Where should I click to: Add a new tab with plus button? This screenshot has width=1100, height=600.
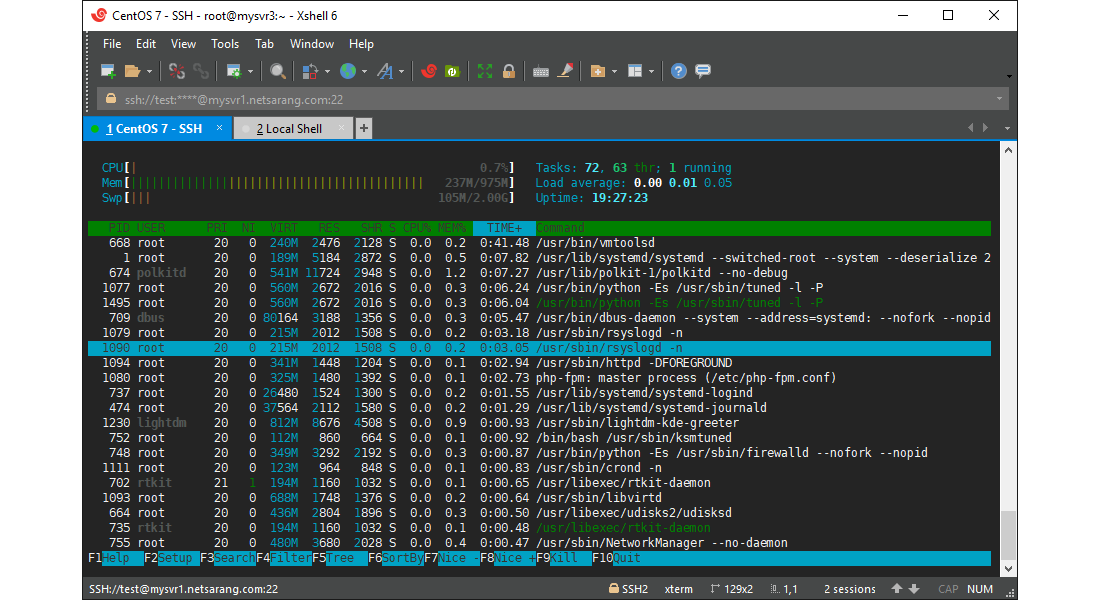pos(364,128)
